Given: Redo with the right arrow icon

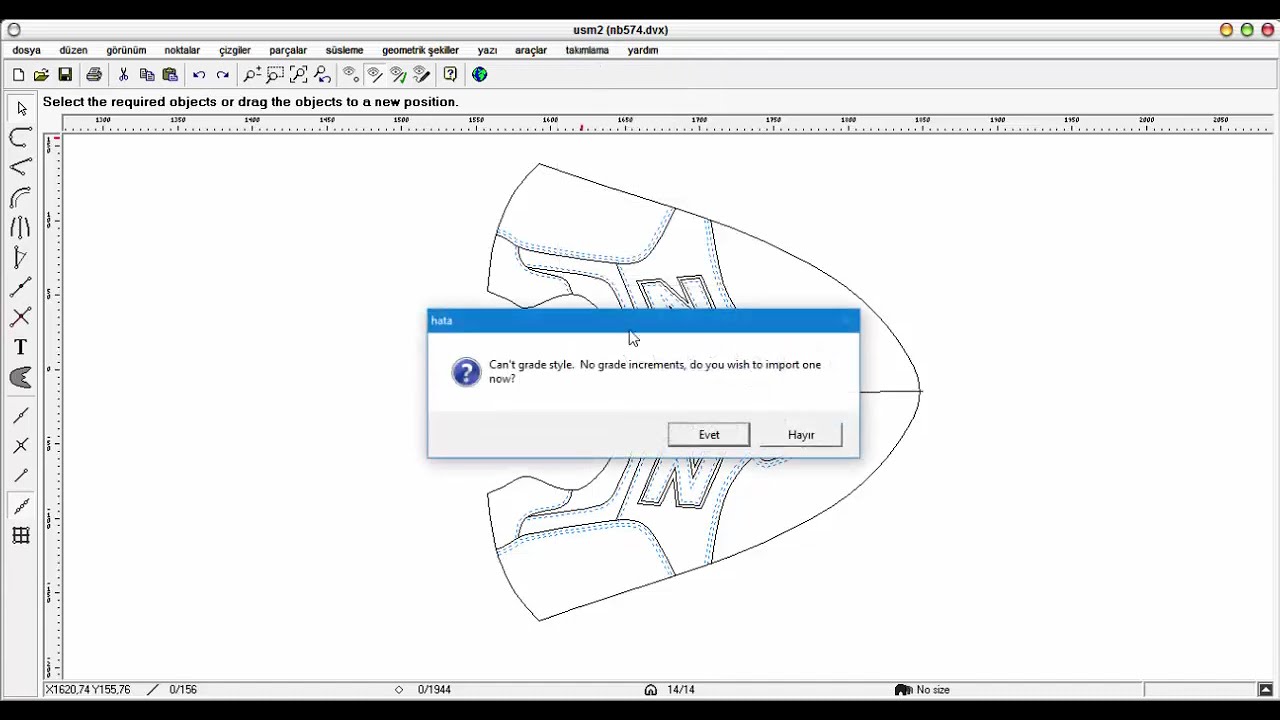Looking at the screenshot, I should click(x=223, y=74).
